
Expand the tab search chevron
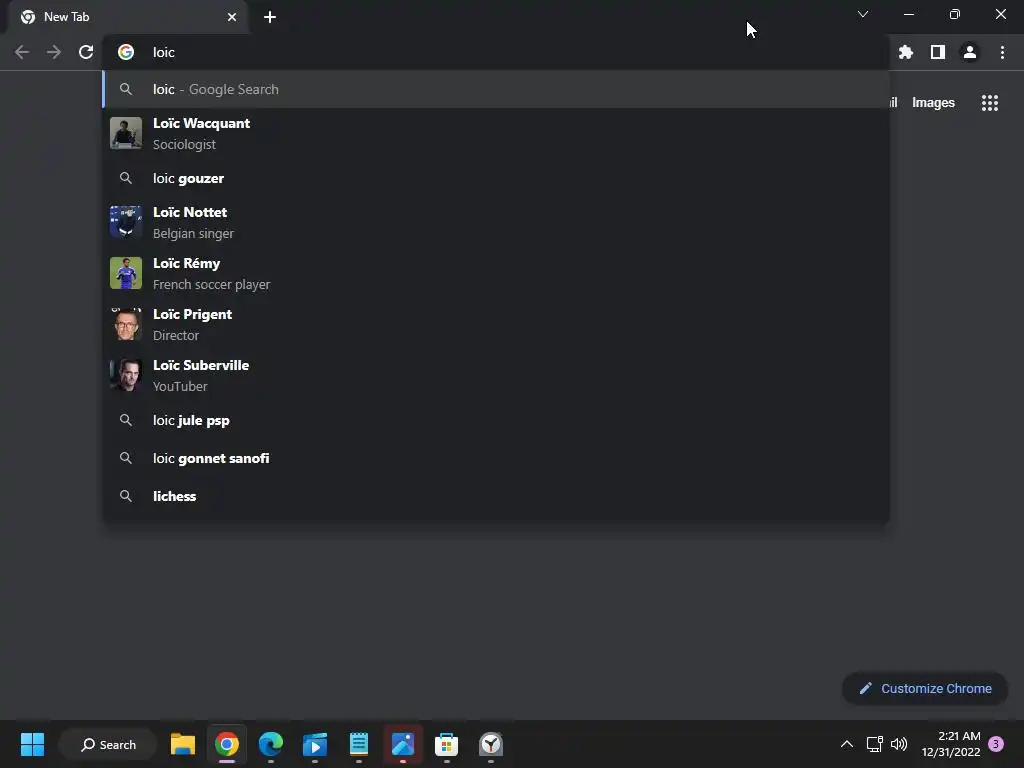pyautogui.click(x=863, y=14)
